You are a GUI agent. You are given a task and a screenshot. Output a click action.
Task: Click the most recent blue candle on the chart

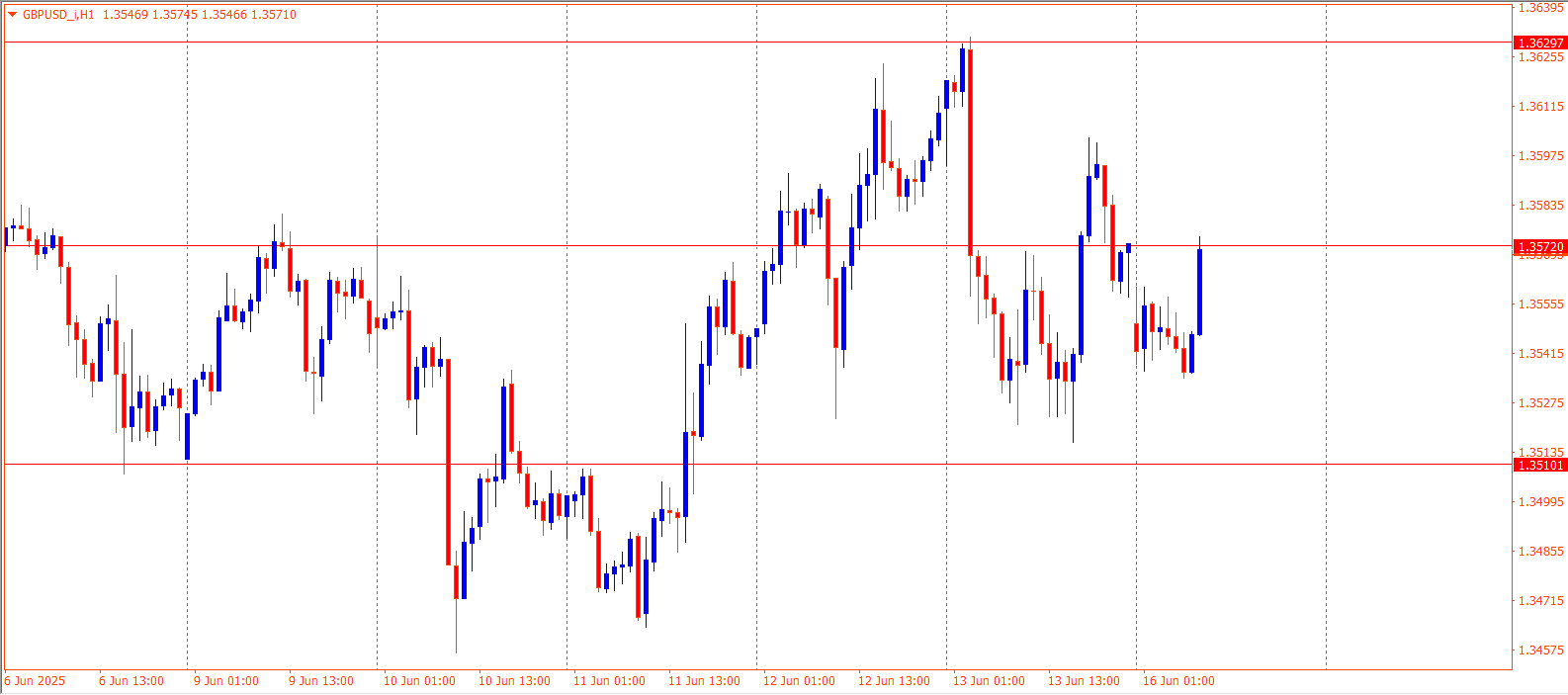1199,292
